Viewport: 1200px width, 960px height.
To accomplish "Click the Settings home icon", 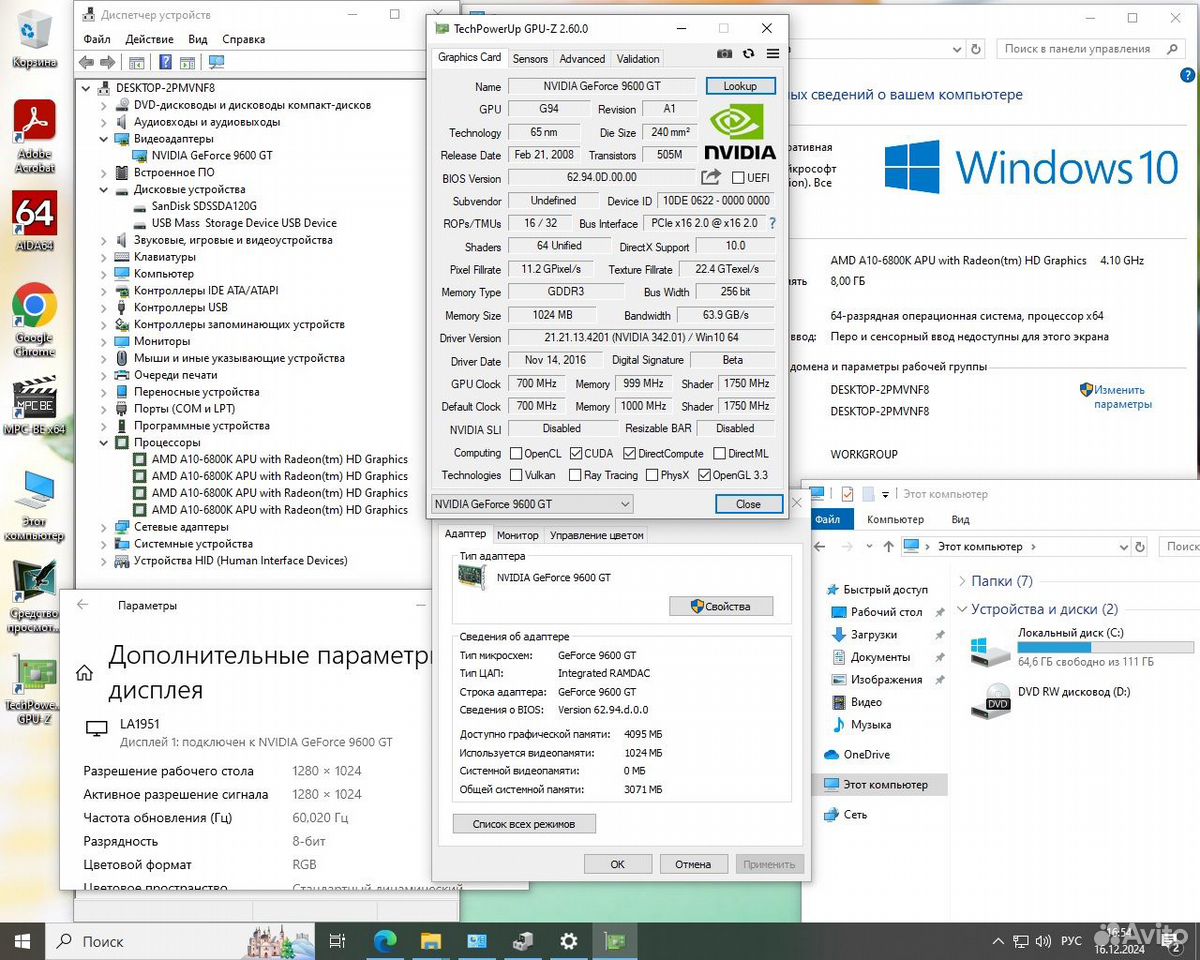I will pos(86,672).
